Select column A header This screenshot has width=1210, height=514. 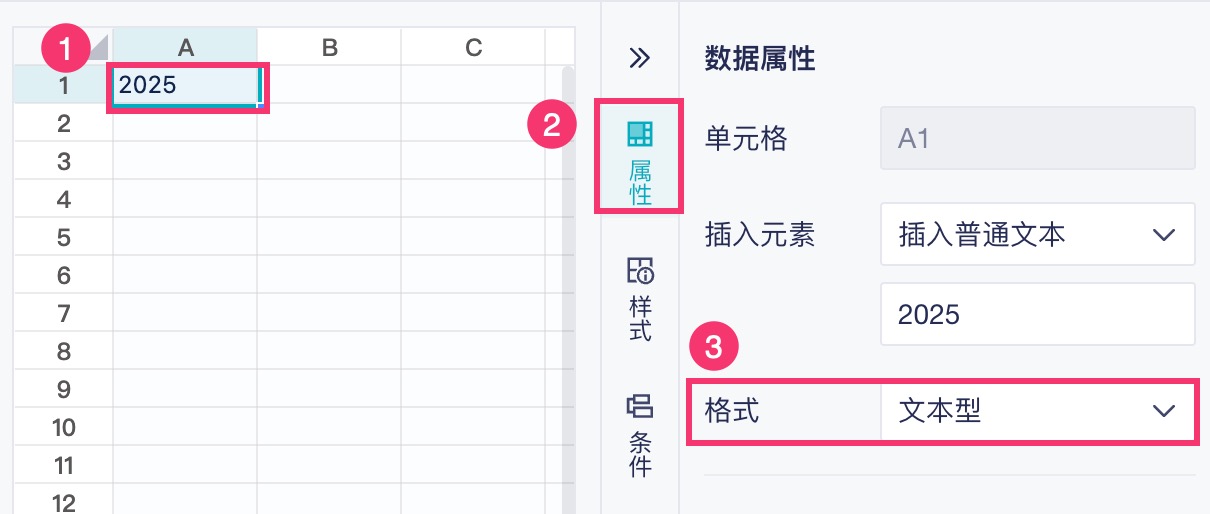[x=185, y=47]
